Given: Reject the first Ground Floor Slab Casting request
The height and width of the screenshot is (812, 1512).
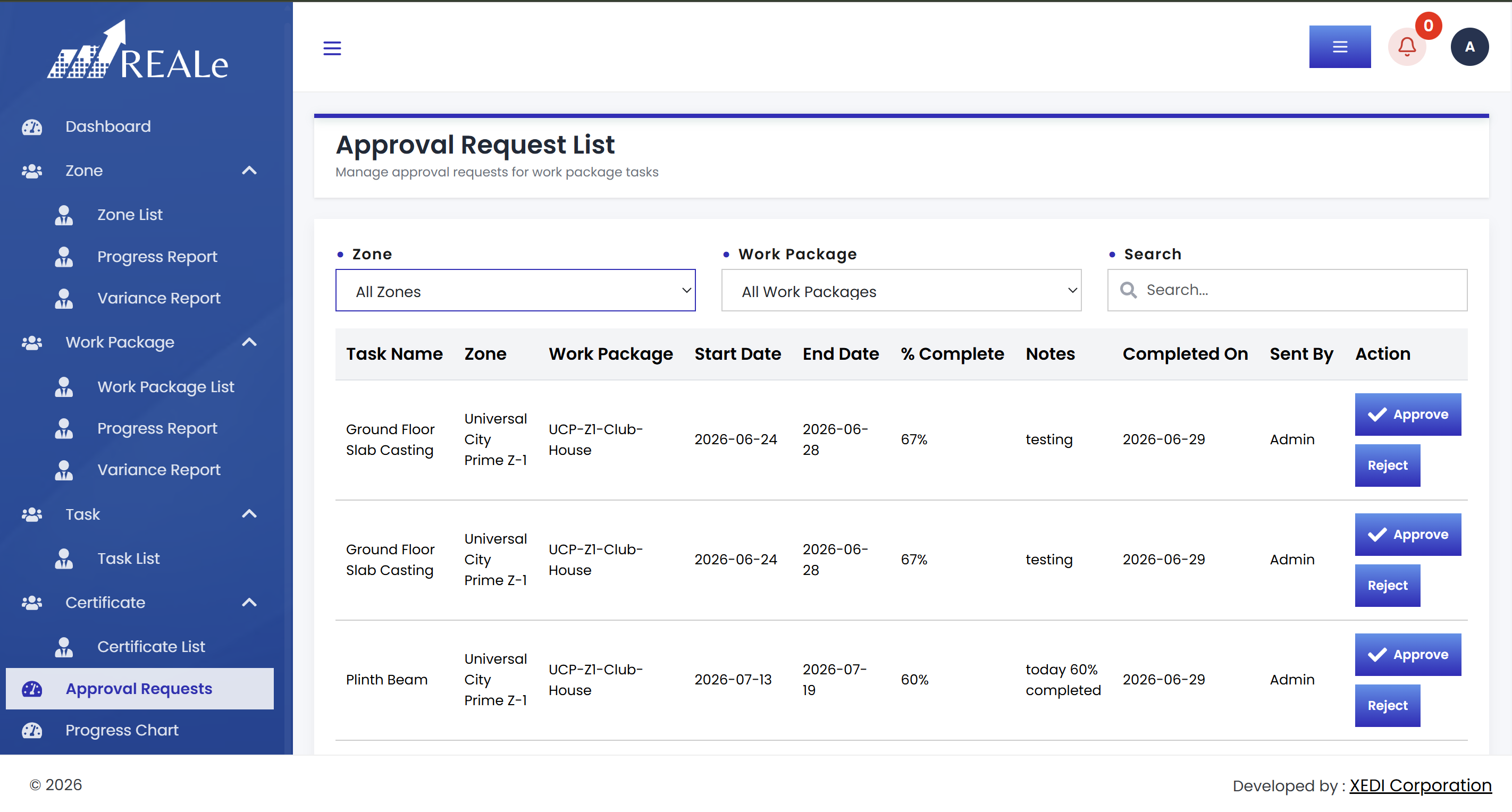Looking at the screenshot, I should (x=1387, y=466).
